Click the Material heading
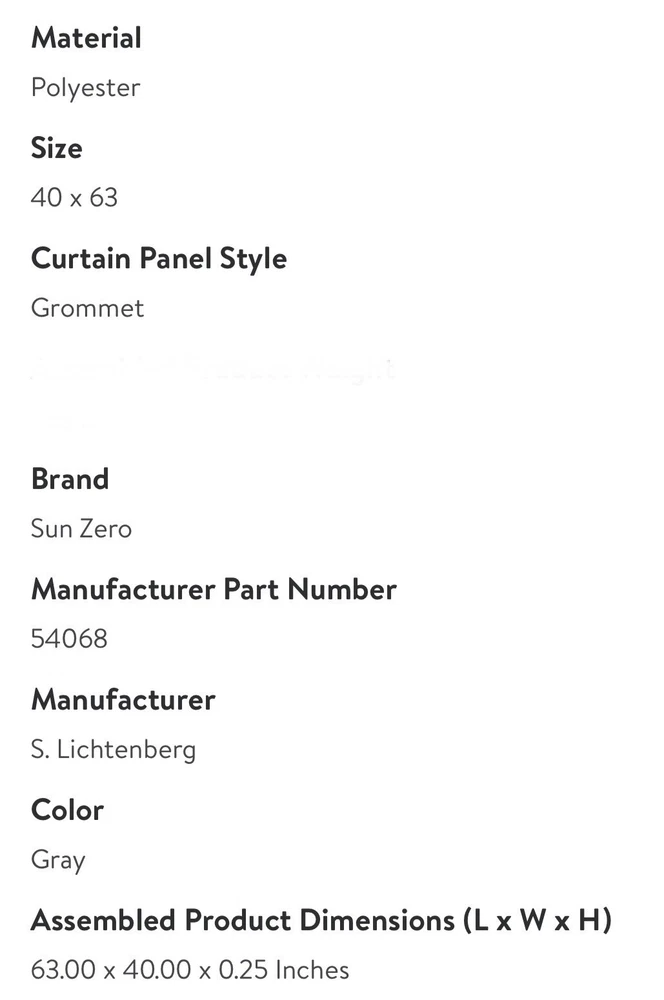The height and width of the screenshot is (1000, 664). coord(86,38)
